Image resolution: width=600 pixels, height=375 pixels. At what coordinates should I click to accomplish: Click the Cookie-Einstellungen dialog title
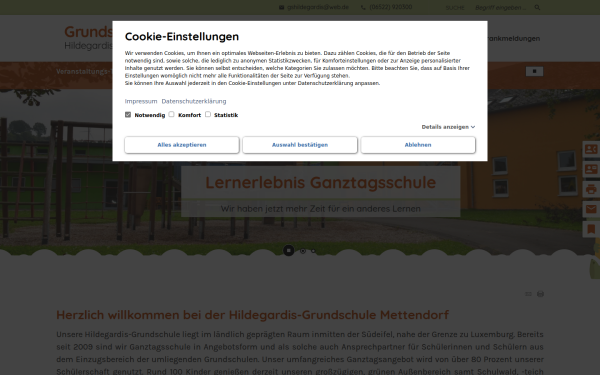point(182,36)
